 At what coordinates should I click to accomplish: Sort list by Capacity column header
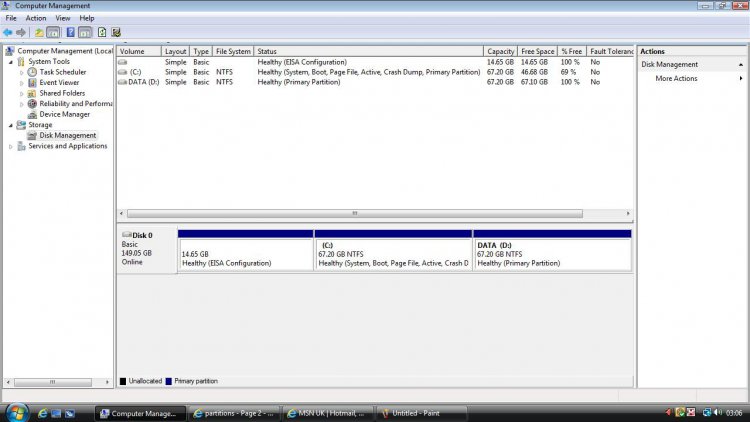point(500,51)
